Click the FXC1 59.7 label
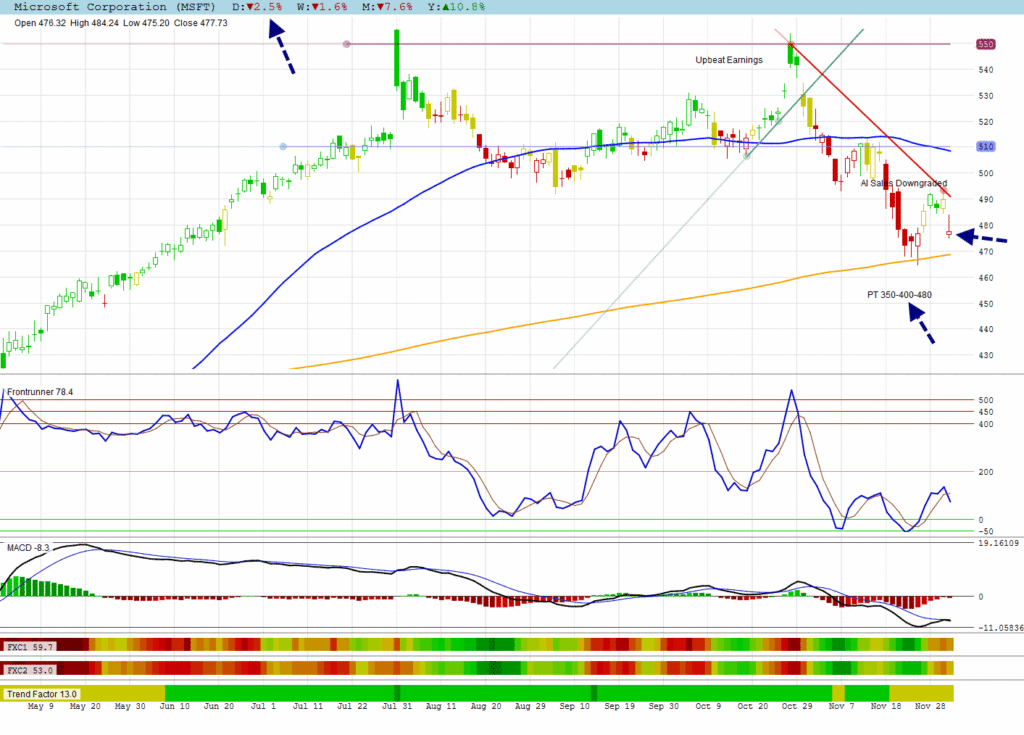 28,647
